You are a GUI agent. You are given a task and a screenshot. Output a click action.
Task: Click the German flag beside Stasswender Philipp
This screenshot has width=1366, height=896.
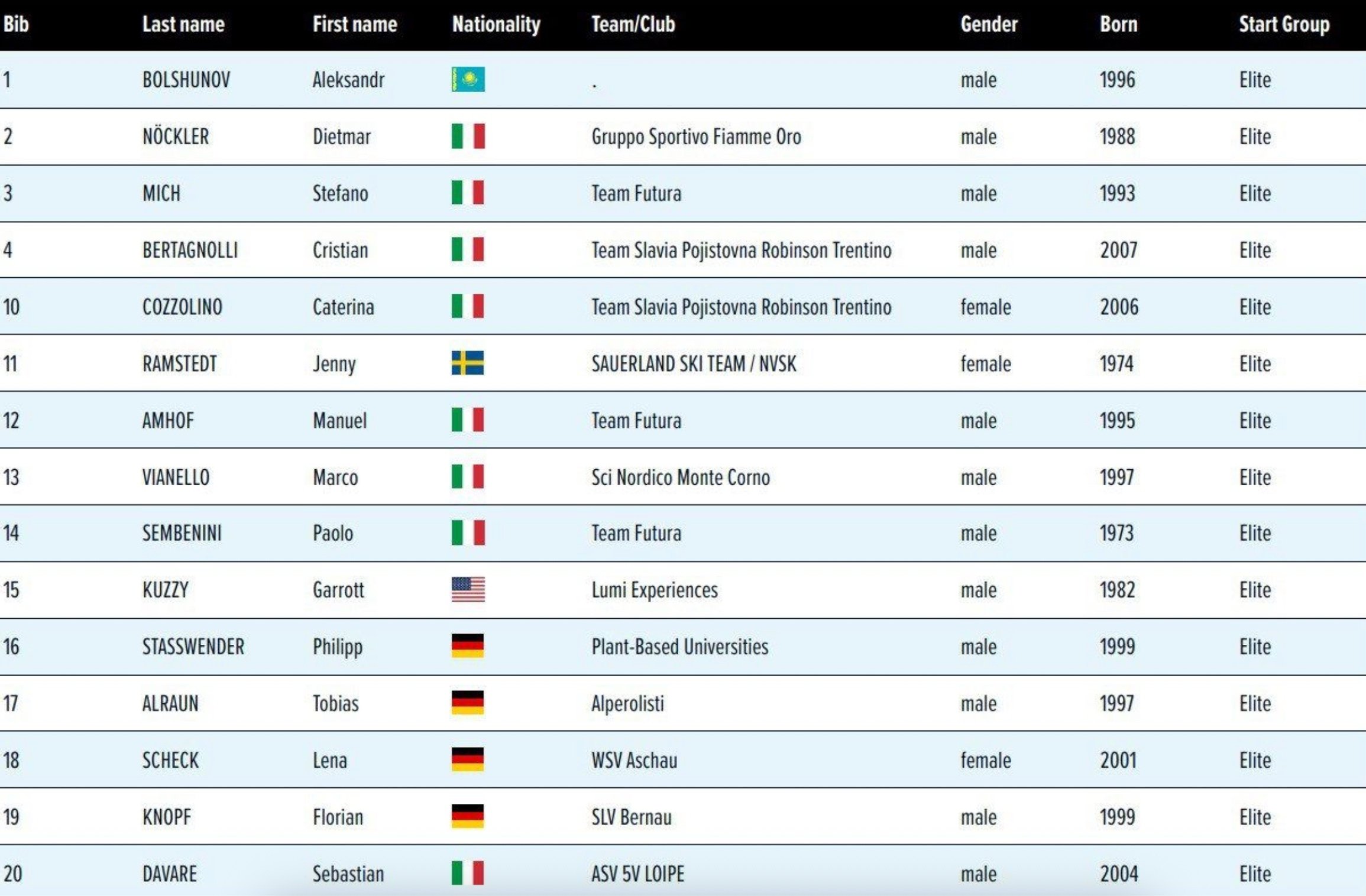click(x=468, y=646)
